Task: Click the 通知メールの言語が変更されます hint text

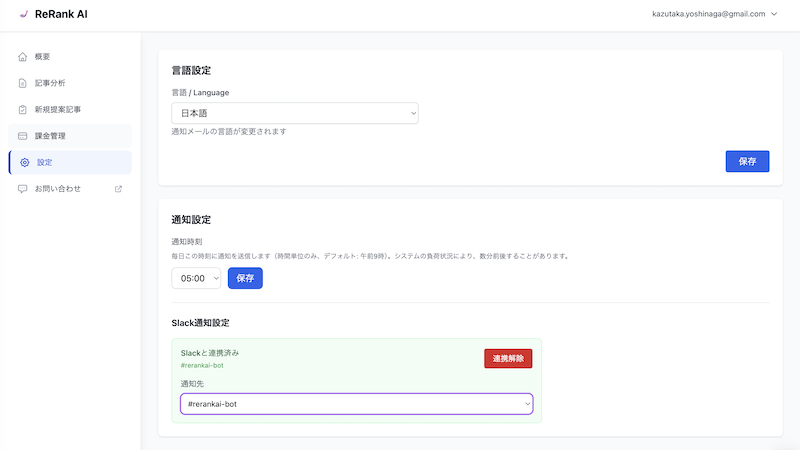Action: (x=229, y=132)
